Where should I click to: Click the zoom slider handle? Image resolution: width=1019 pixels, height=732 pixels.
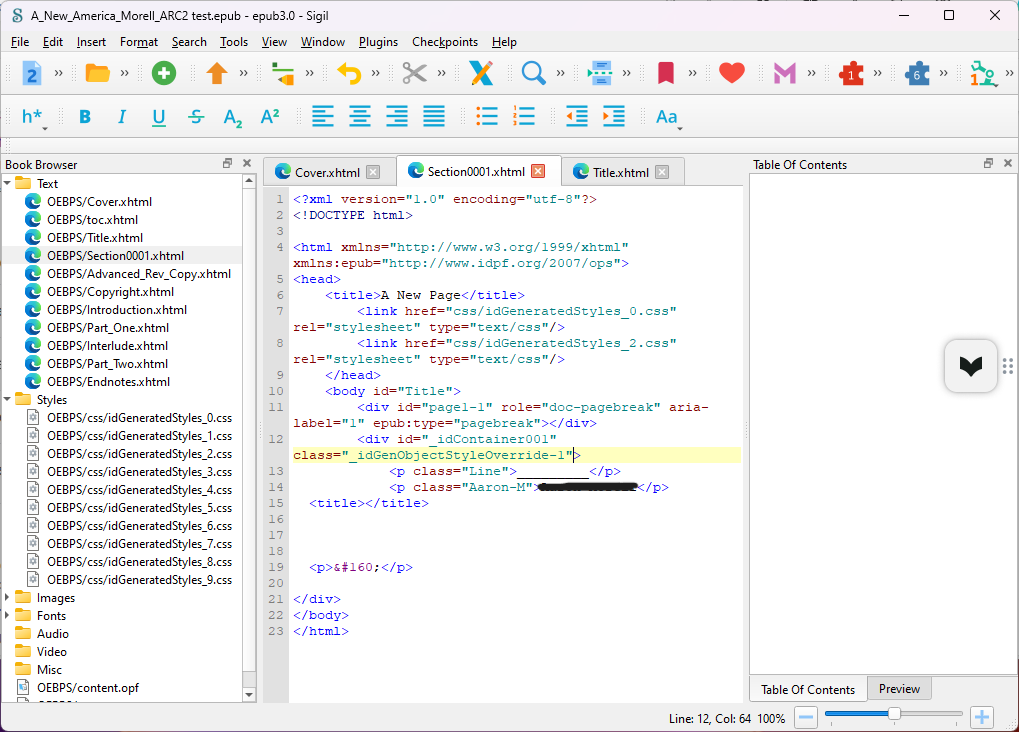(894, 714)
